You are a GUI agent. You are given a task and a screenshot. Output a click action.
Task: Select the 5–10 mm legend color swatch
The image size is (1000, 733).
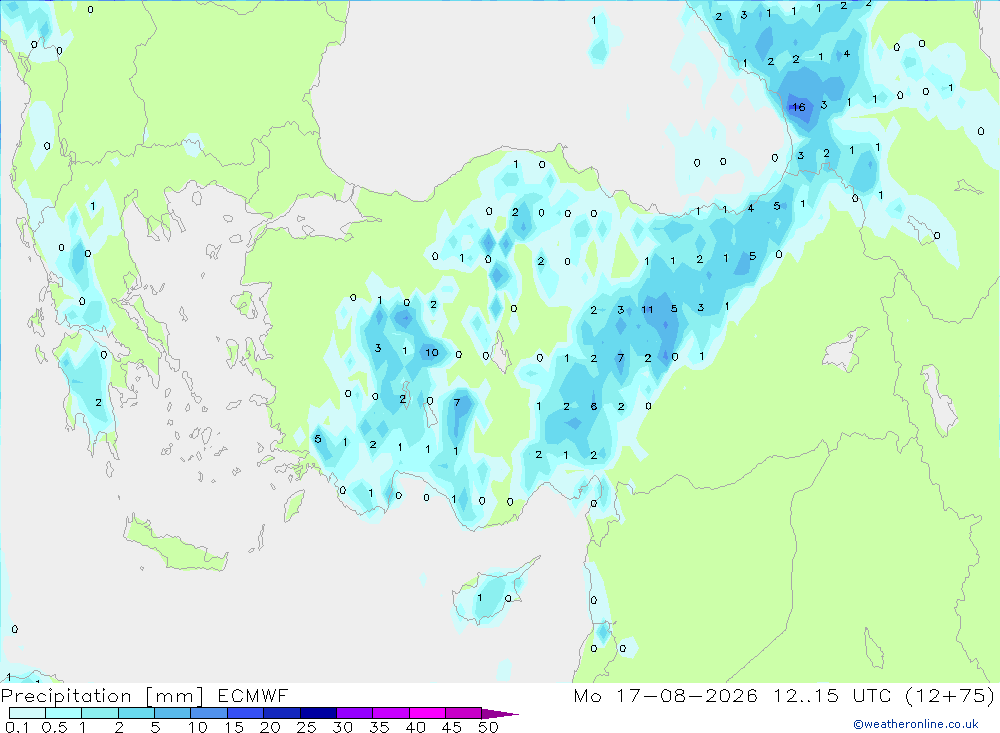pos(173,713)
